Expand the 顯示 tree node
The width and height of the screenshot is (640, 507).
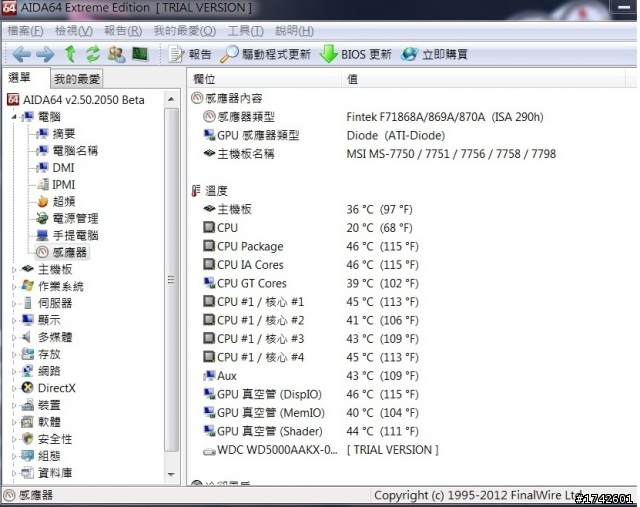coord(14,320)
